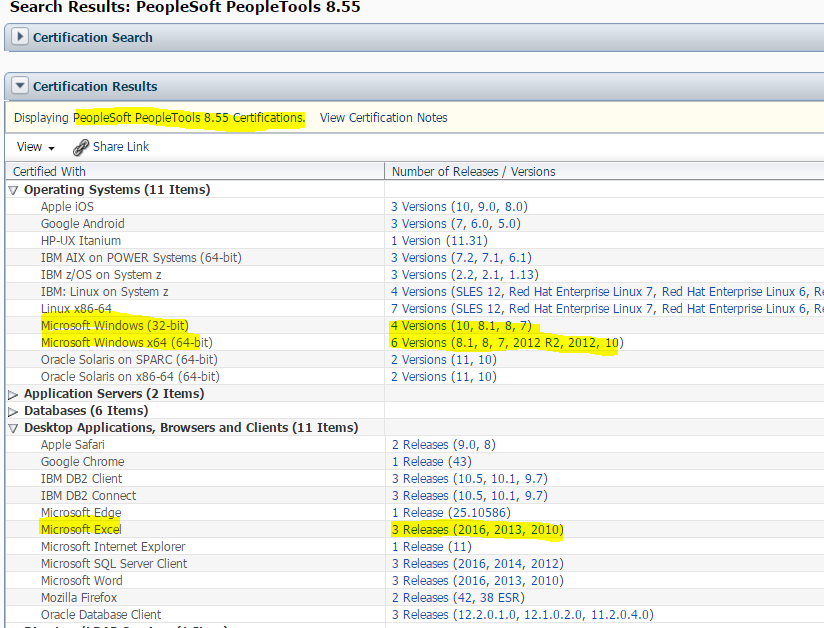This screenshot has width=824, height=628.
Task: Open Apple iOS 3 Versions link
Action: tap(418, 207)
